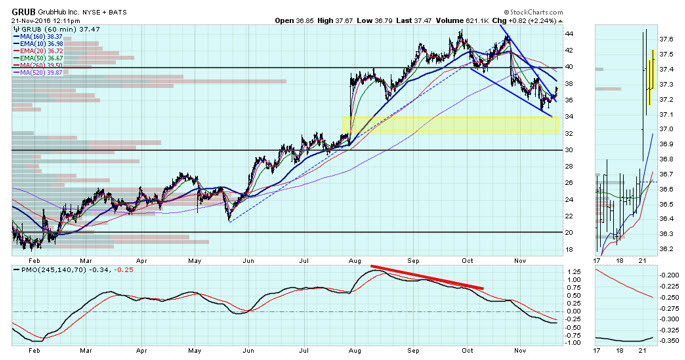Click the PMO(245,140,70) indicator label
This screenshot has width=685, height=360.
tap(53, 270)
